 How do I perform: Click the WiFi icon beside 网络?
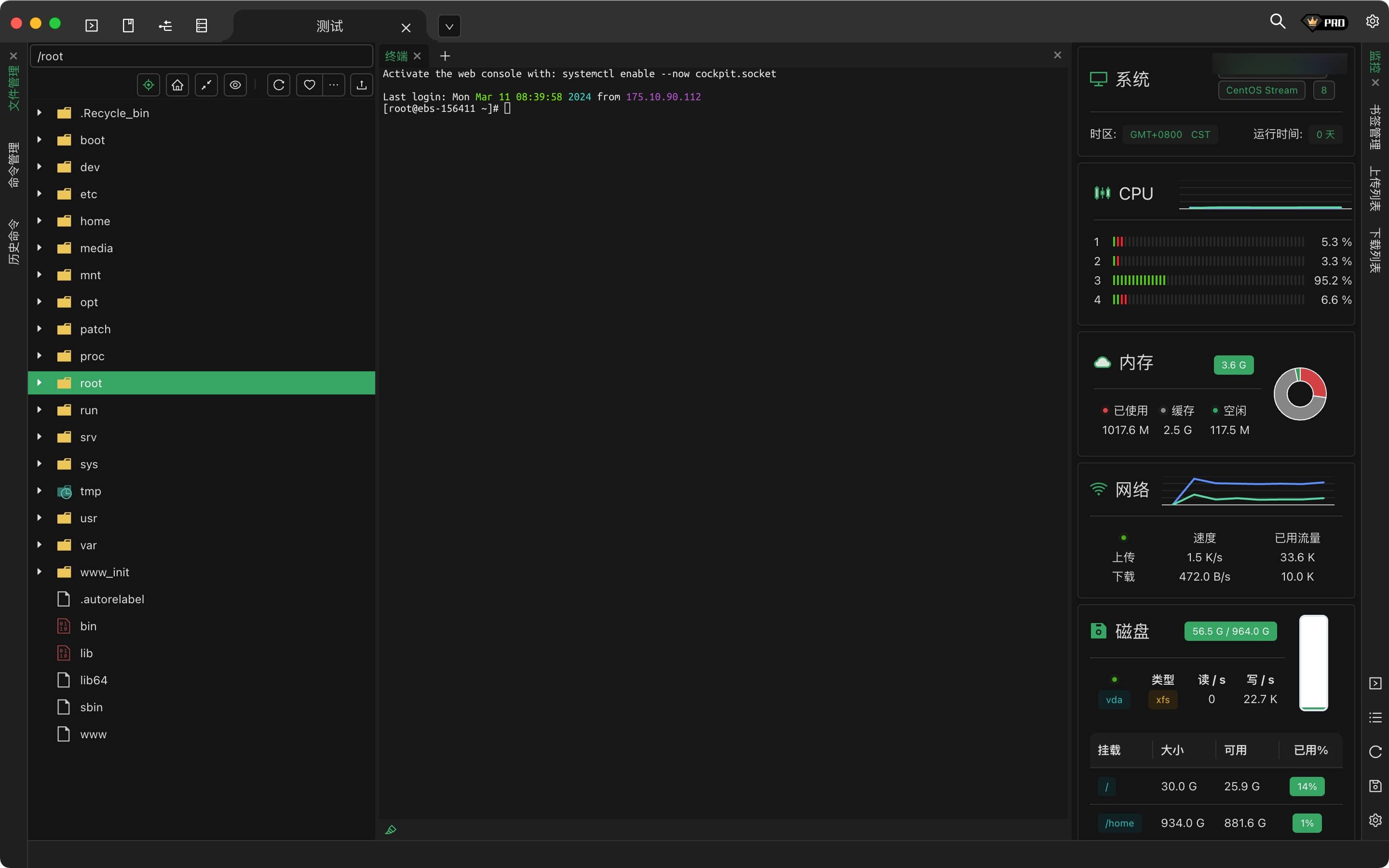(1098, 489)
